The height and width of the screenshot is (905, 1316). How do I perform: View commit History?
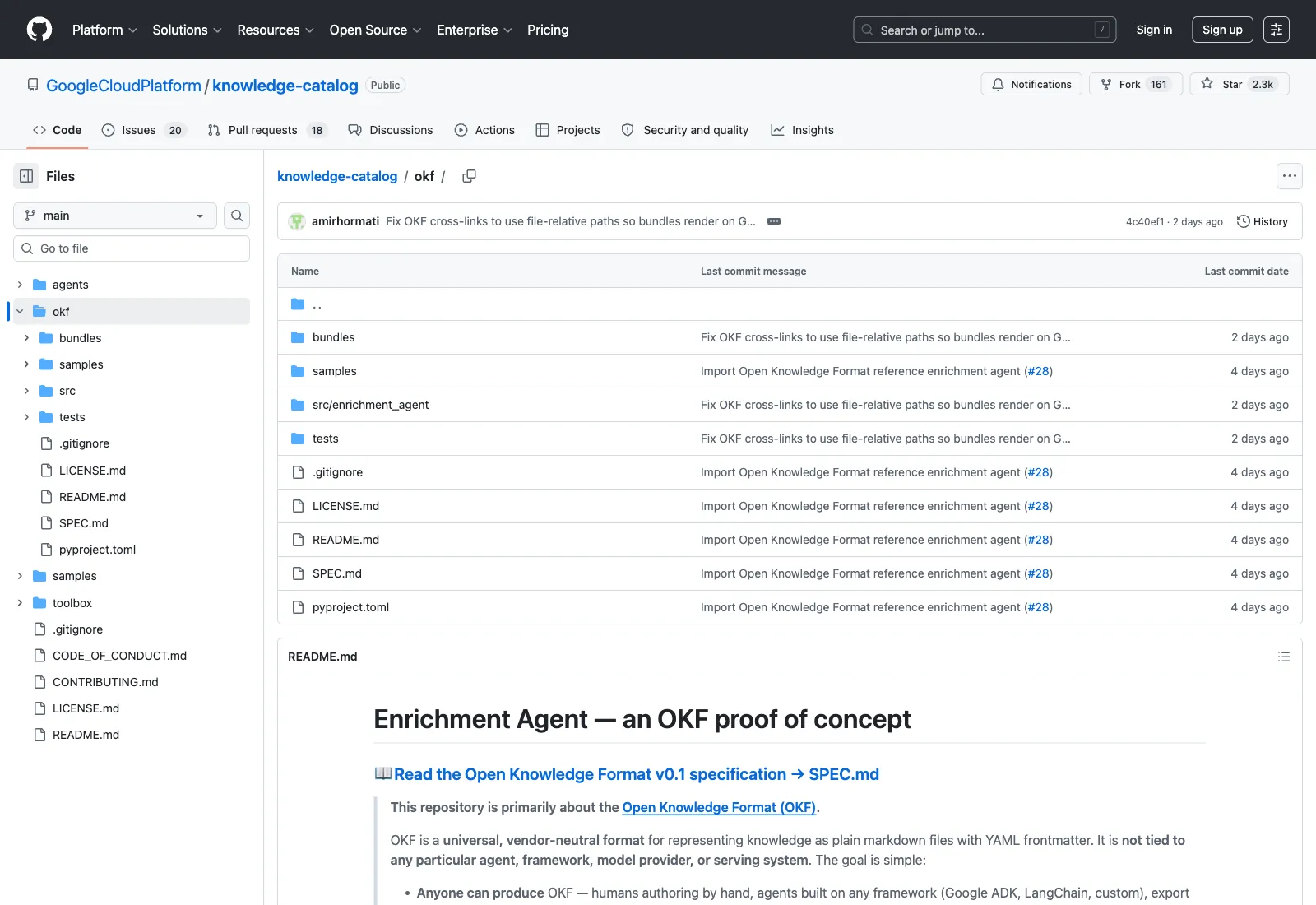tap(1263, 221)
